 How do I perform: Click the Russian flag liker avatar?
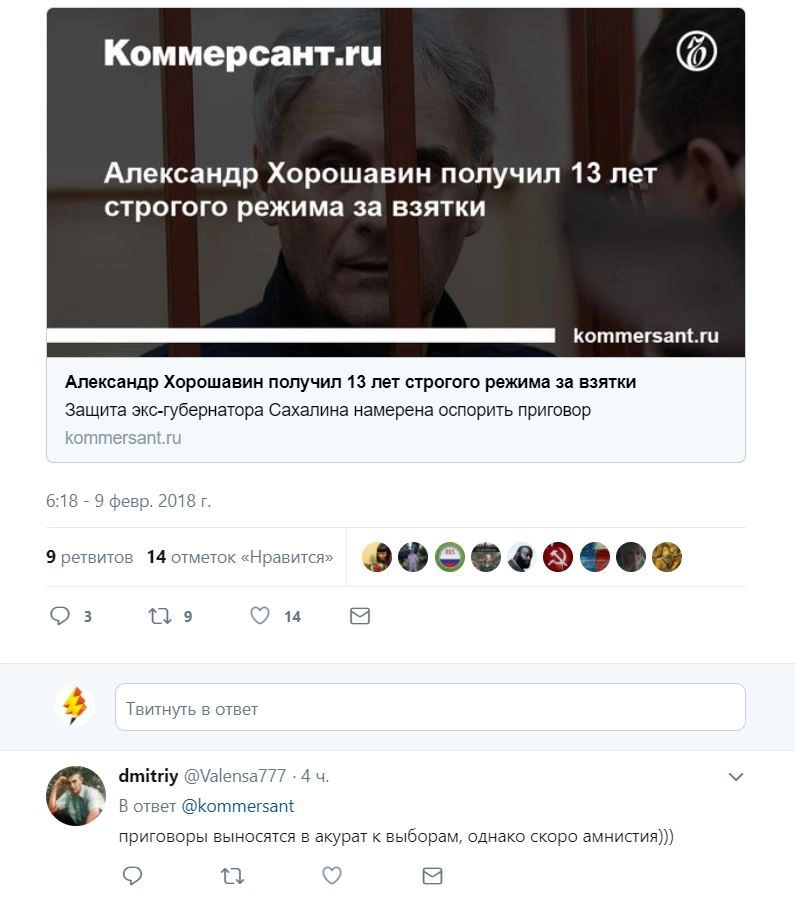point(450,557)
